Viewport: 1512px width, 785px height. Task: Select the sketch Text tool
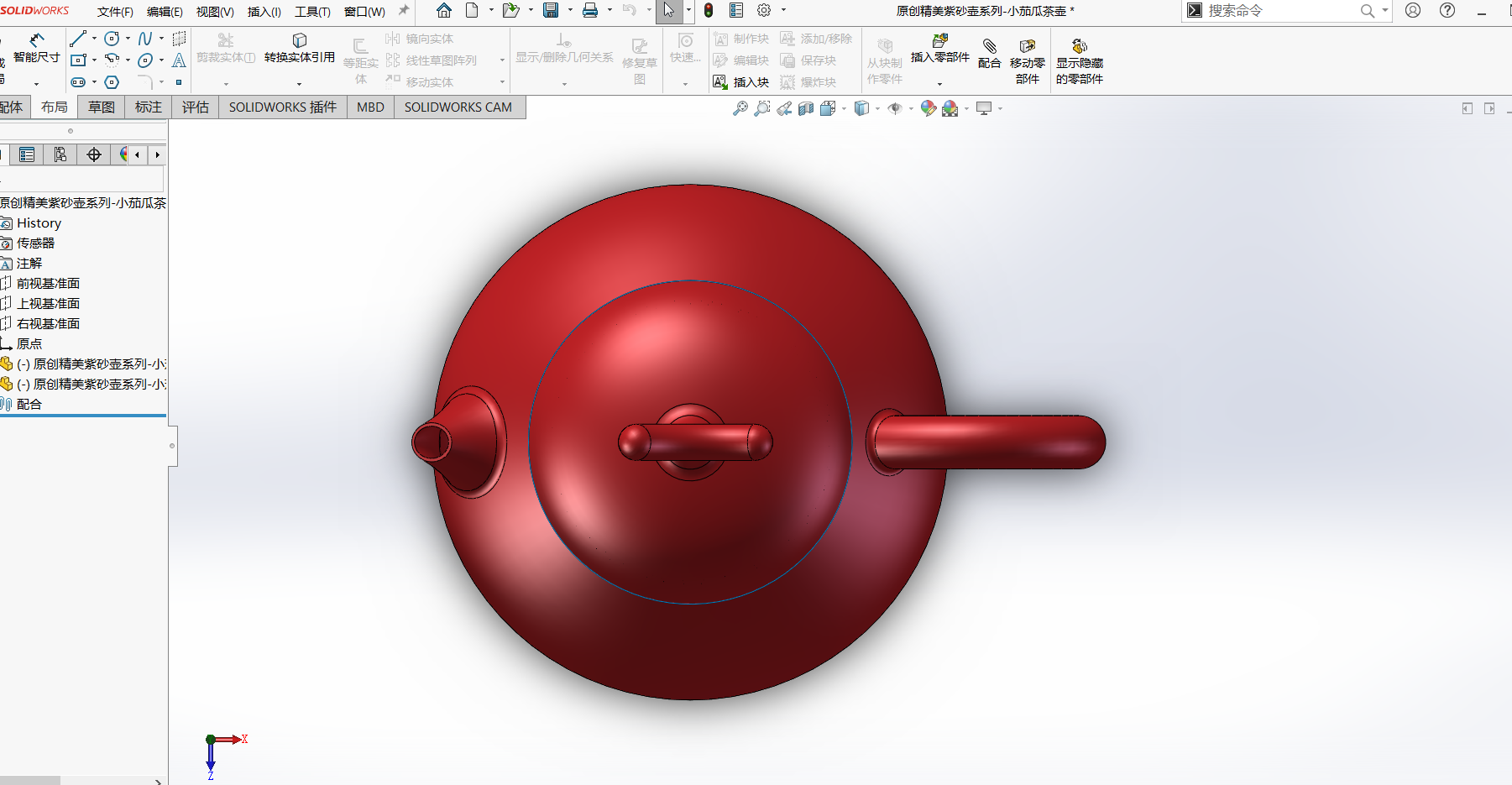(179, 60)
